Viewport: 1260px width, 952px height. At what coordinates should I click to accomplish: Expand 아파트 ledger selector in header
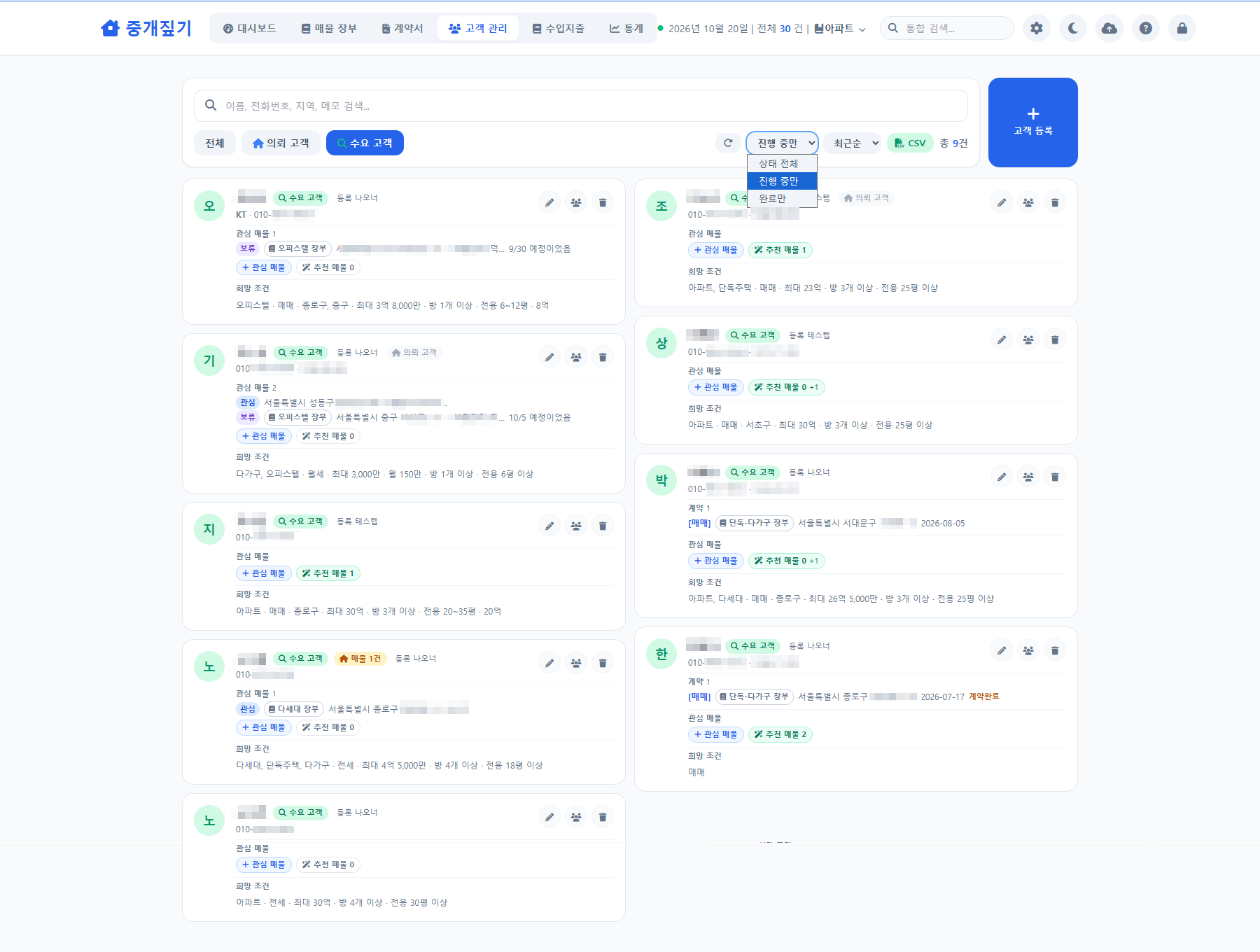840,29
